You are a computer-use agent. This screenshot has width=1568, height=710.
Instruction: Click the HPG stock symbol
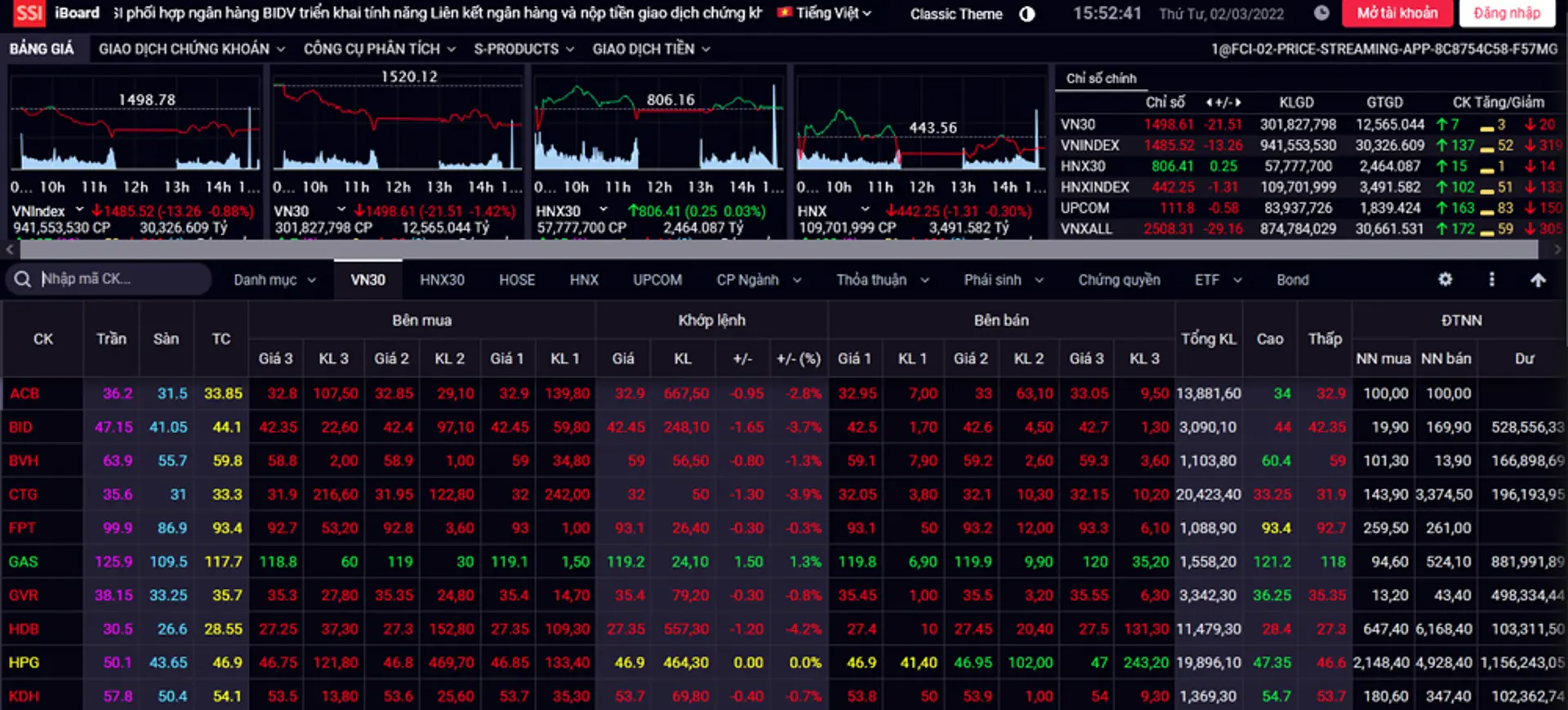tap(24, 663)
